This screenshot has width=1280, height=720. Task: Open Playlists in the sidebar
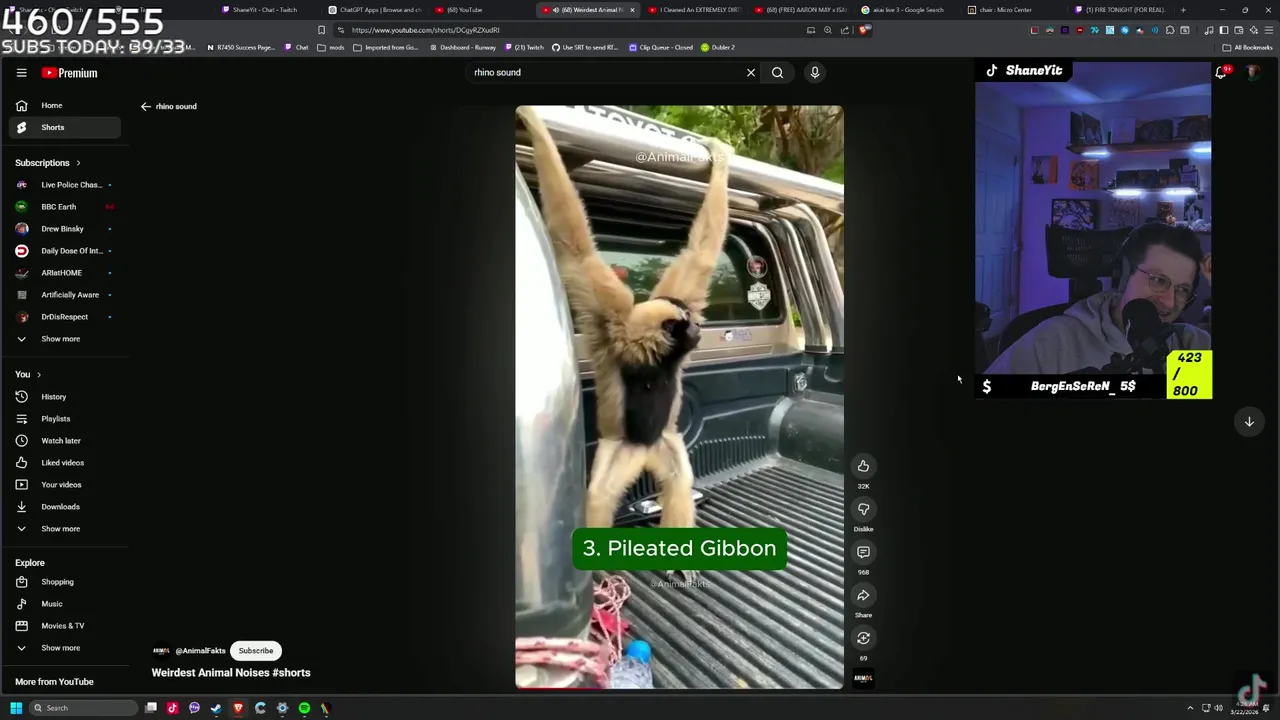click(x=65, y=419)
